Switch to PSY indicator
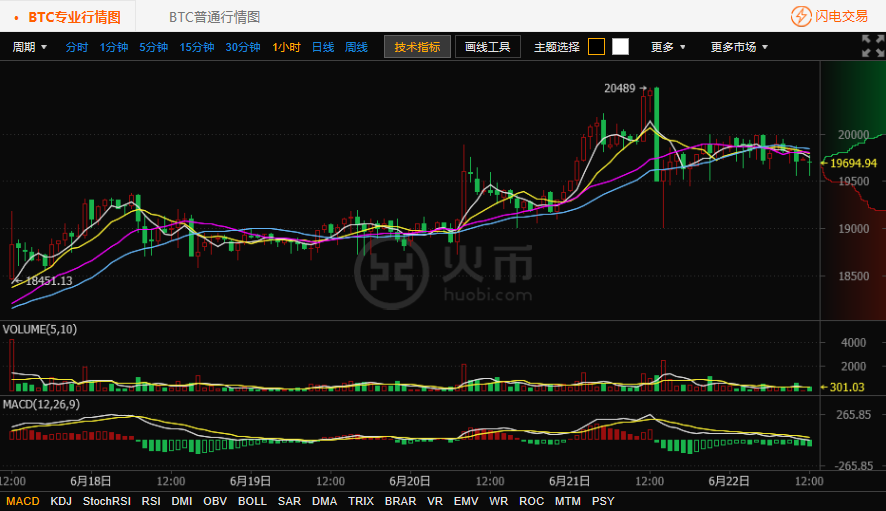 (x=603, y=501)
